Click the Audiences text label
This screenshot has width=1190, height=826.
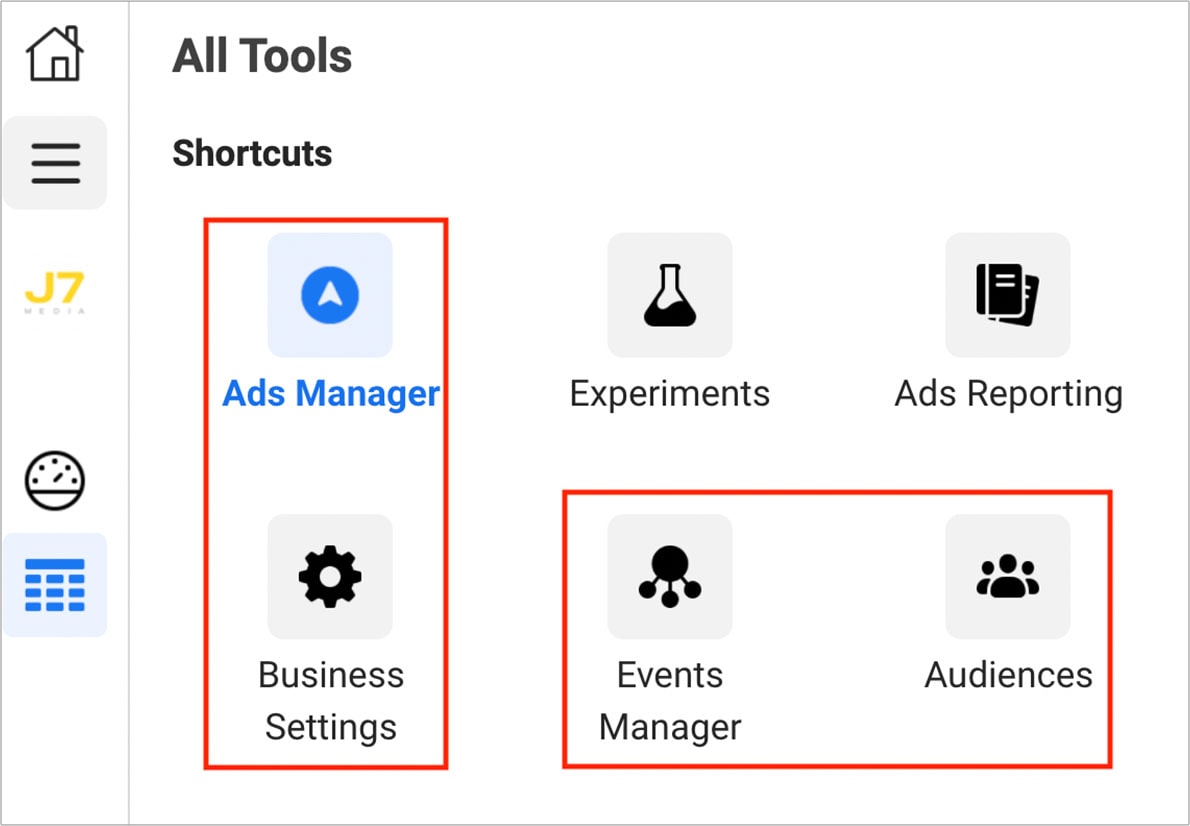1007,675
